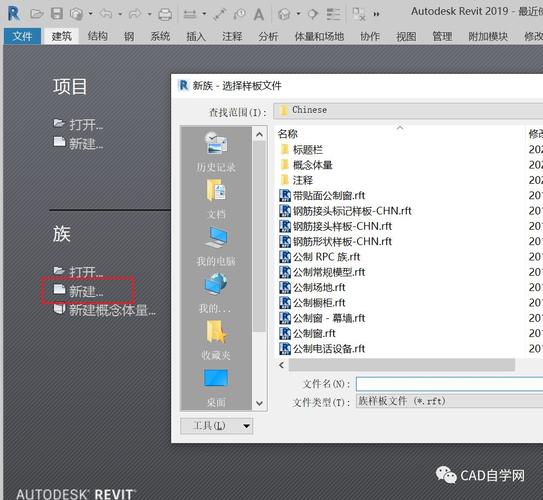
Task: Select the Text (A) tool icon
Action: (259, 15)
